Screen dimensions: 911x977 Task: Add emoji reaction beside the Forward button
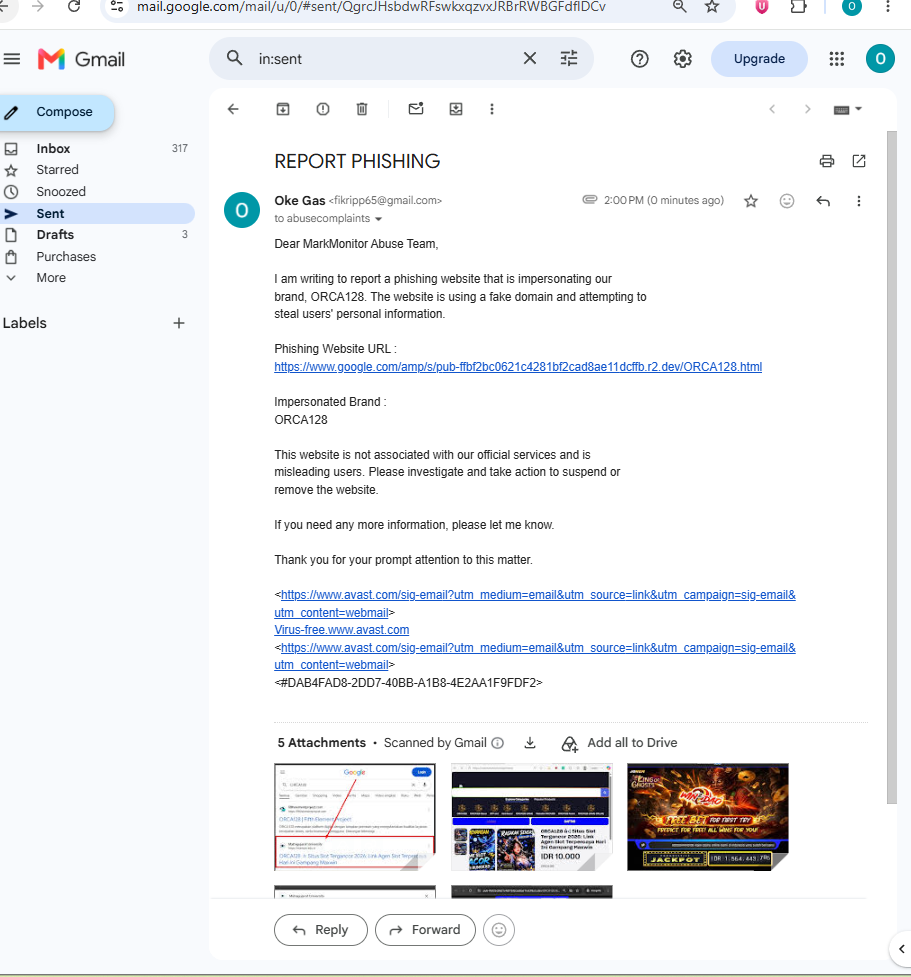[498, 930]
